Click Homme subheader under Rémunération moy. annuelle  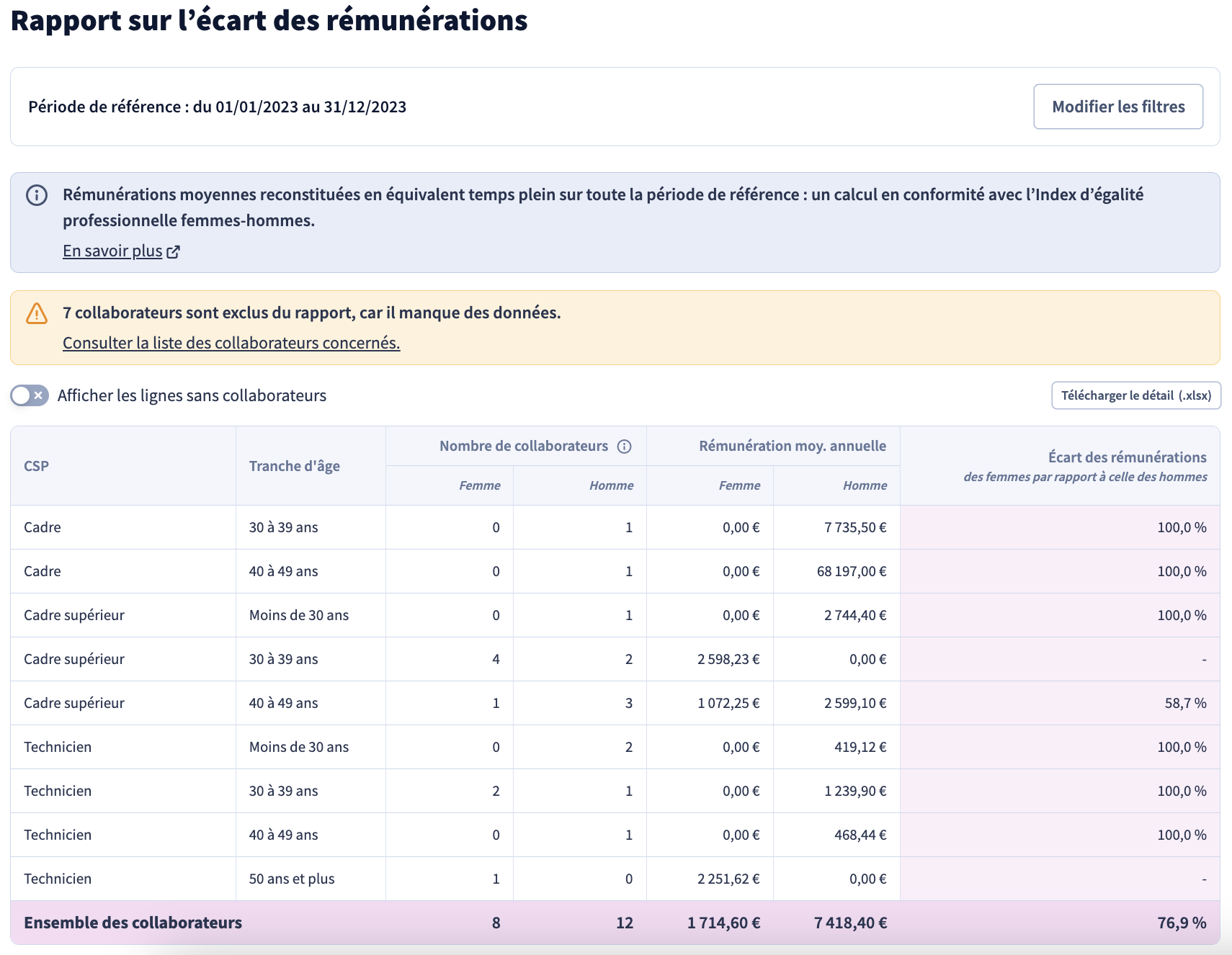[865, 485]
